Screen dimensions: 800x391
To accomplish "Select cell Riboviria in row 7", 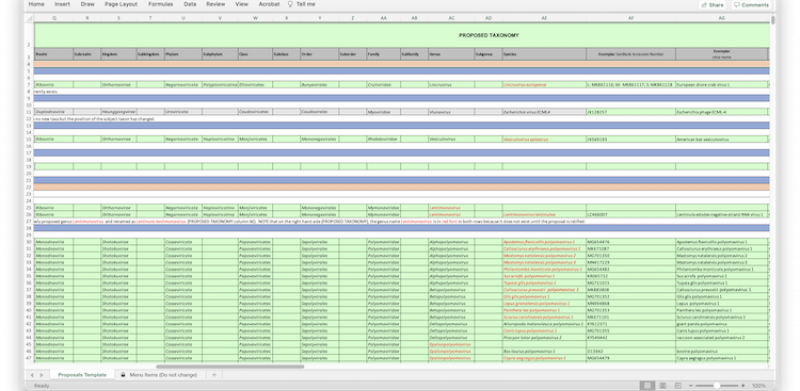I will 54,85.
